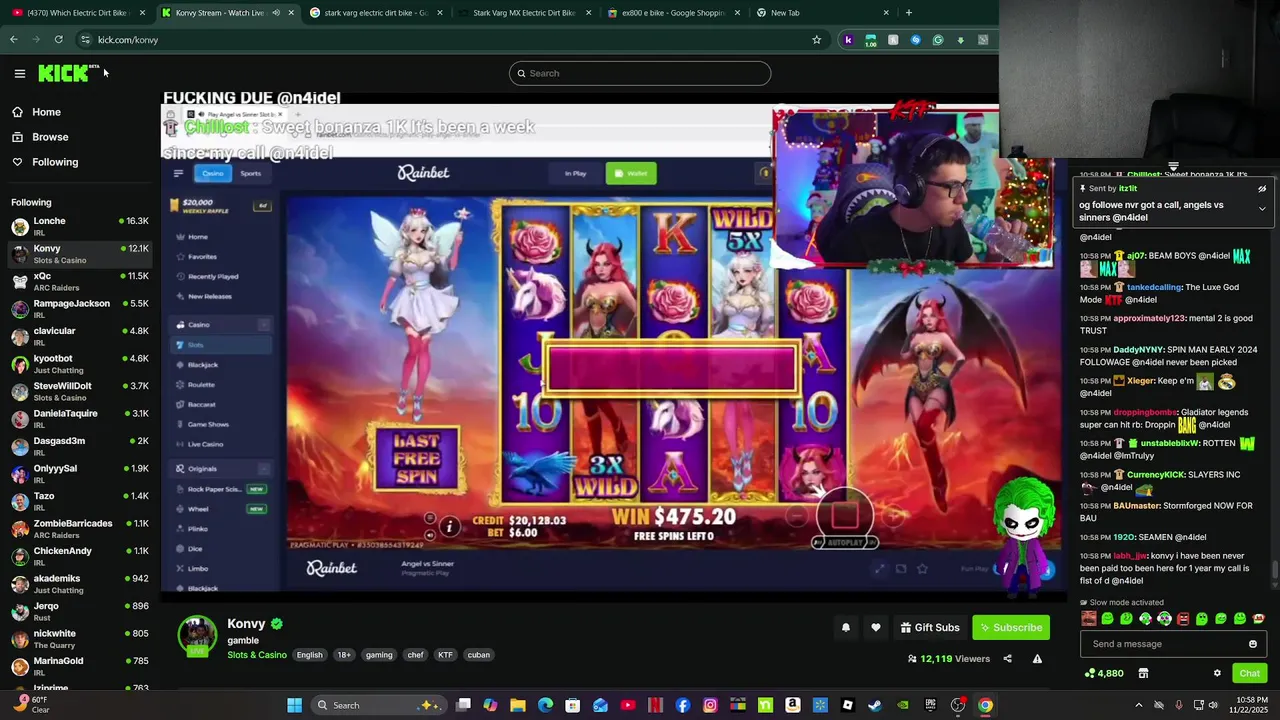This screenshot has width=1280, height=720.
Task: Show hidden system tray icons chevron
Action: tap(1138, 705)
